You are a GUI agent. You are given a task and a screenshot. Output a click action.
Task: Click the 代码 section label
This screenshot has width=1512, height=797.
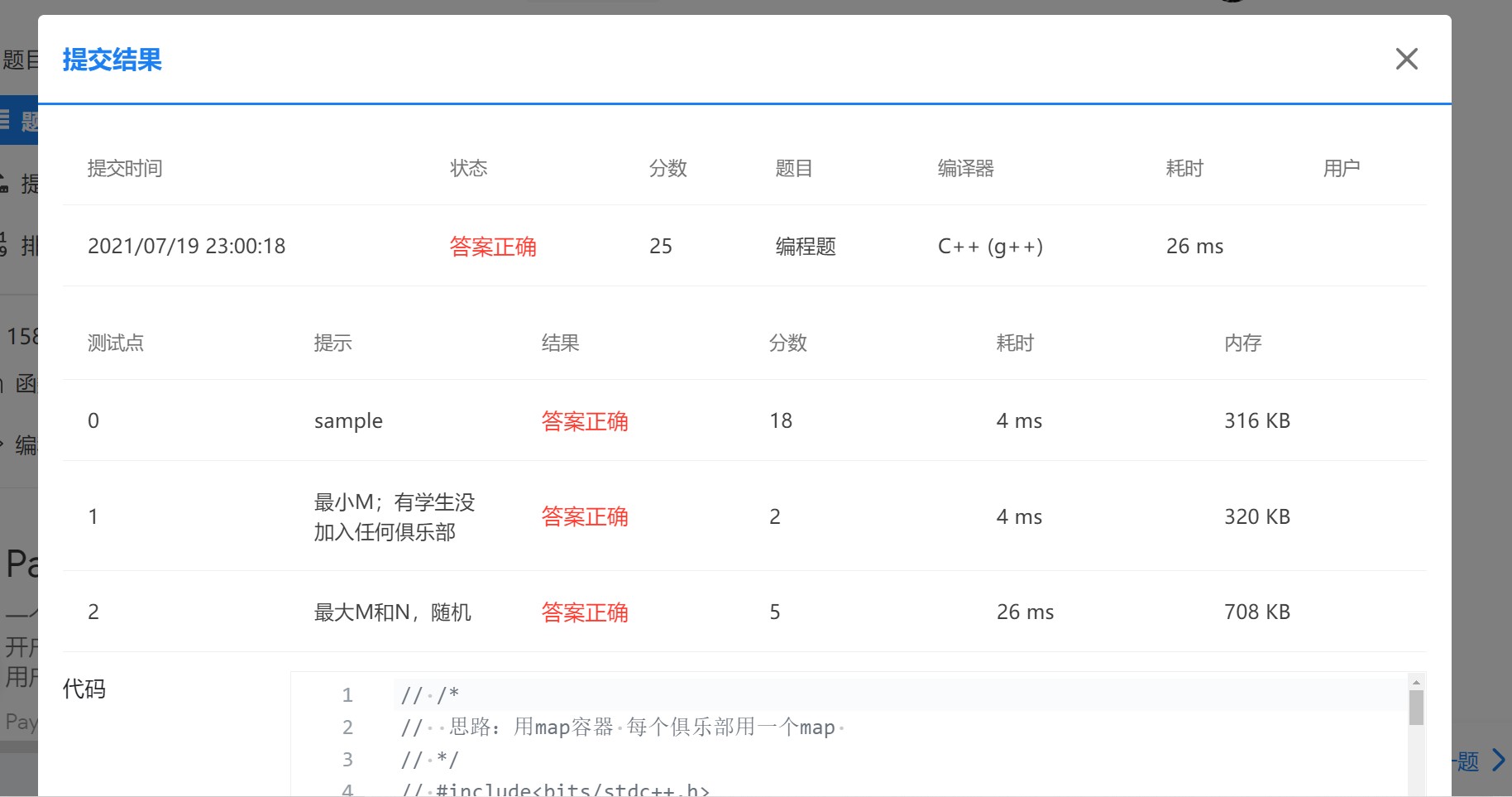84,689
